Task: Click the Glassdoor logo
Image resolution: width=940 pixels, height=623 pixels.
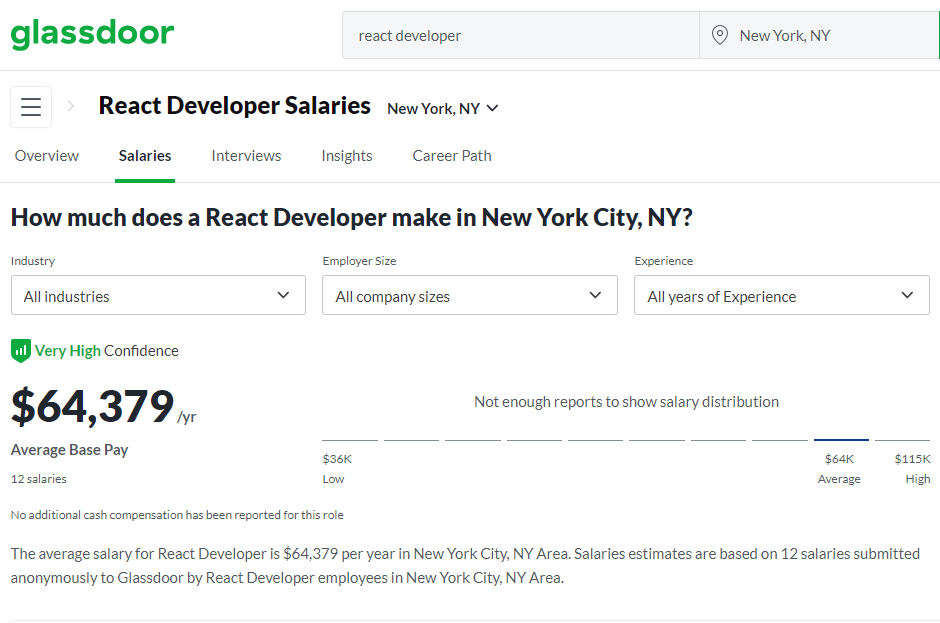Action: pos(92,34)
